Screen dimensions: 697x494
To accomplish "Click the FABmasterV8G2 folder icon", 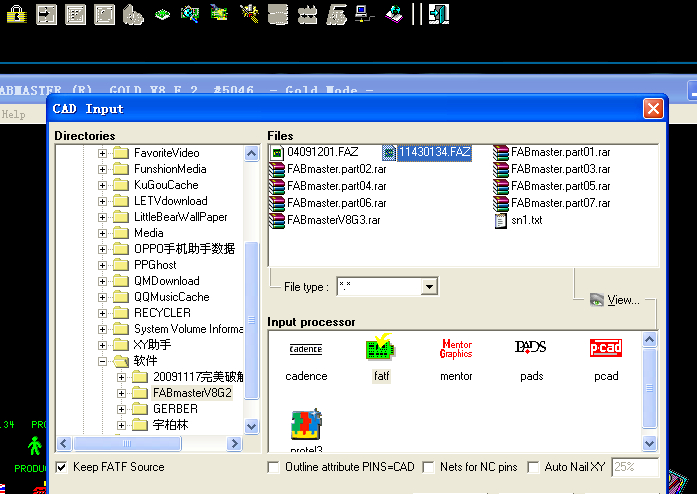I will coord(140,393).
